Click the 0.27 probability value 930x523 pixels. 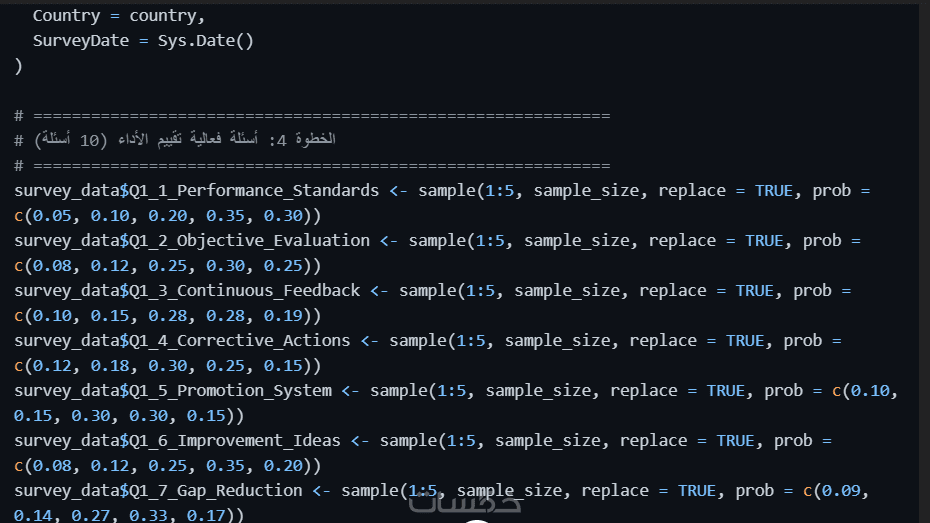click(110, 515)
